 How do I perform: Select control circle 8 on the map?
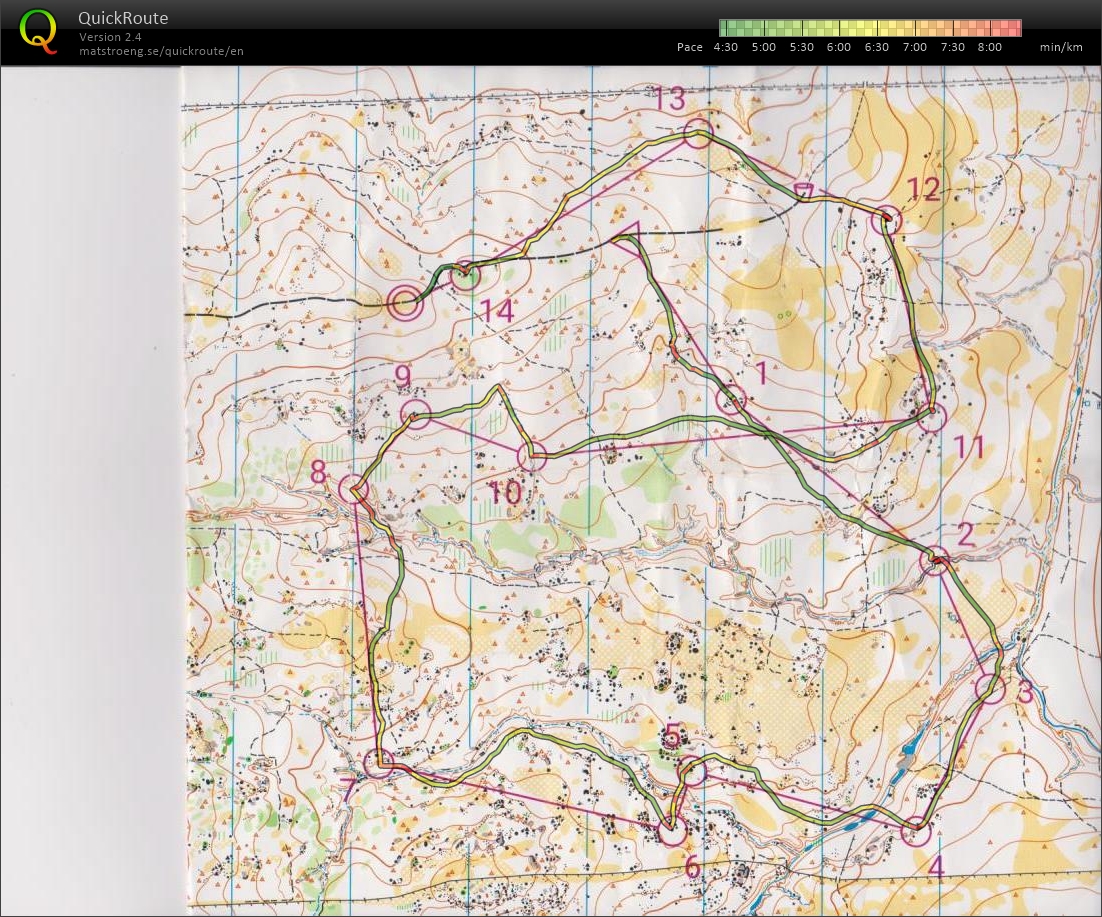coord(353,489)
